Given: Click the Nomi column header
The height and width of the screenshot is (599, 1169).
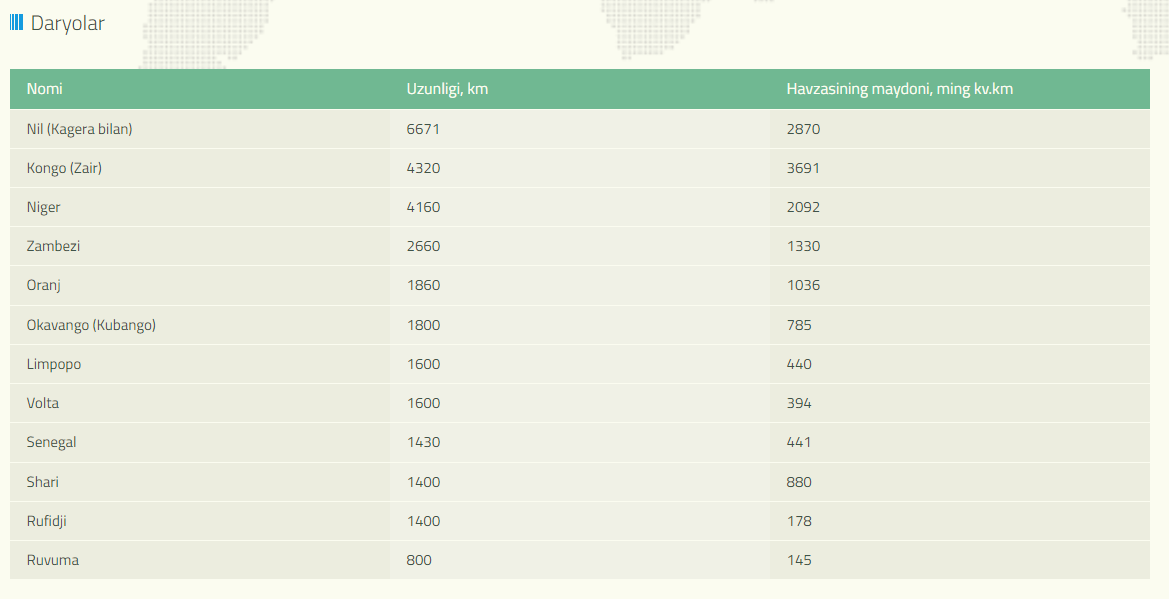Looking at the screenshot, I should (x=45, y=89).
